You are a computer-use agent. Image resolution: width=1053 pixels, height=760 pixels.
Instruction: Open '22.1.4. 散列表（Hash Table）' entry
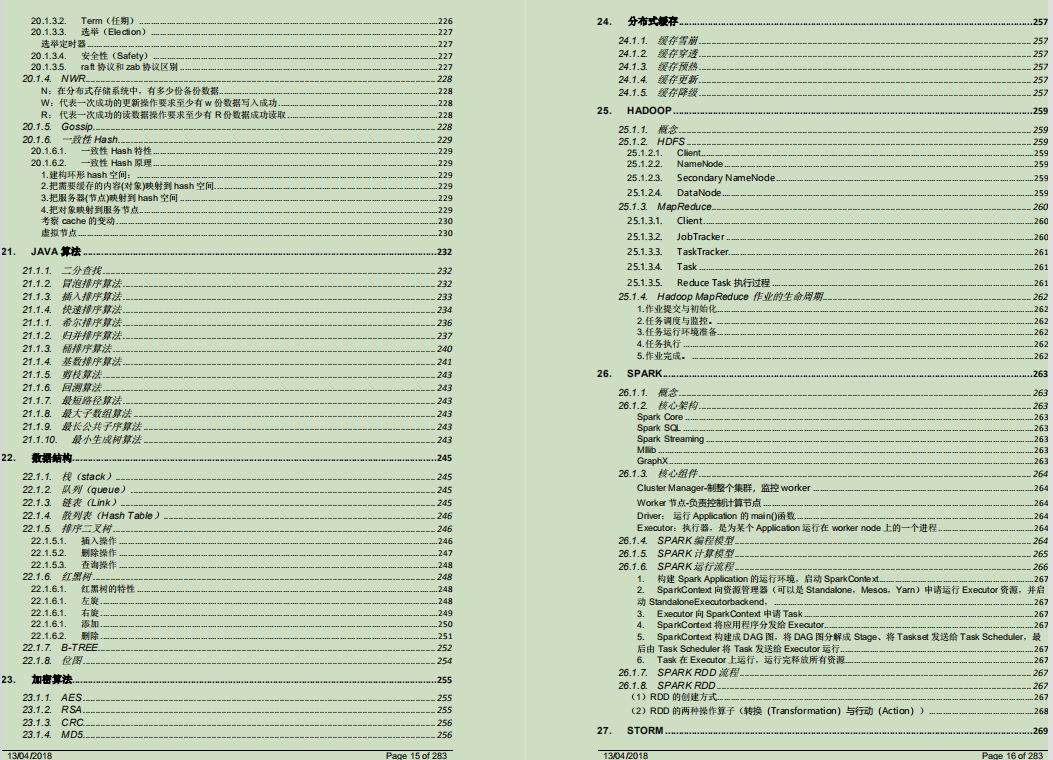point(237,516)
